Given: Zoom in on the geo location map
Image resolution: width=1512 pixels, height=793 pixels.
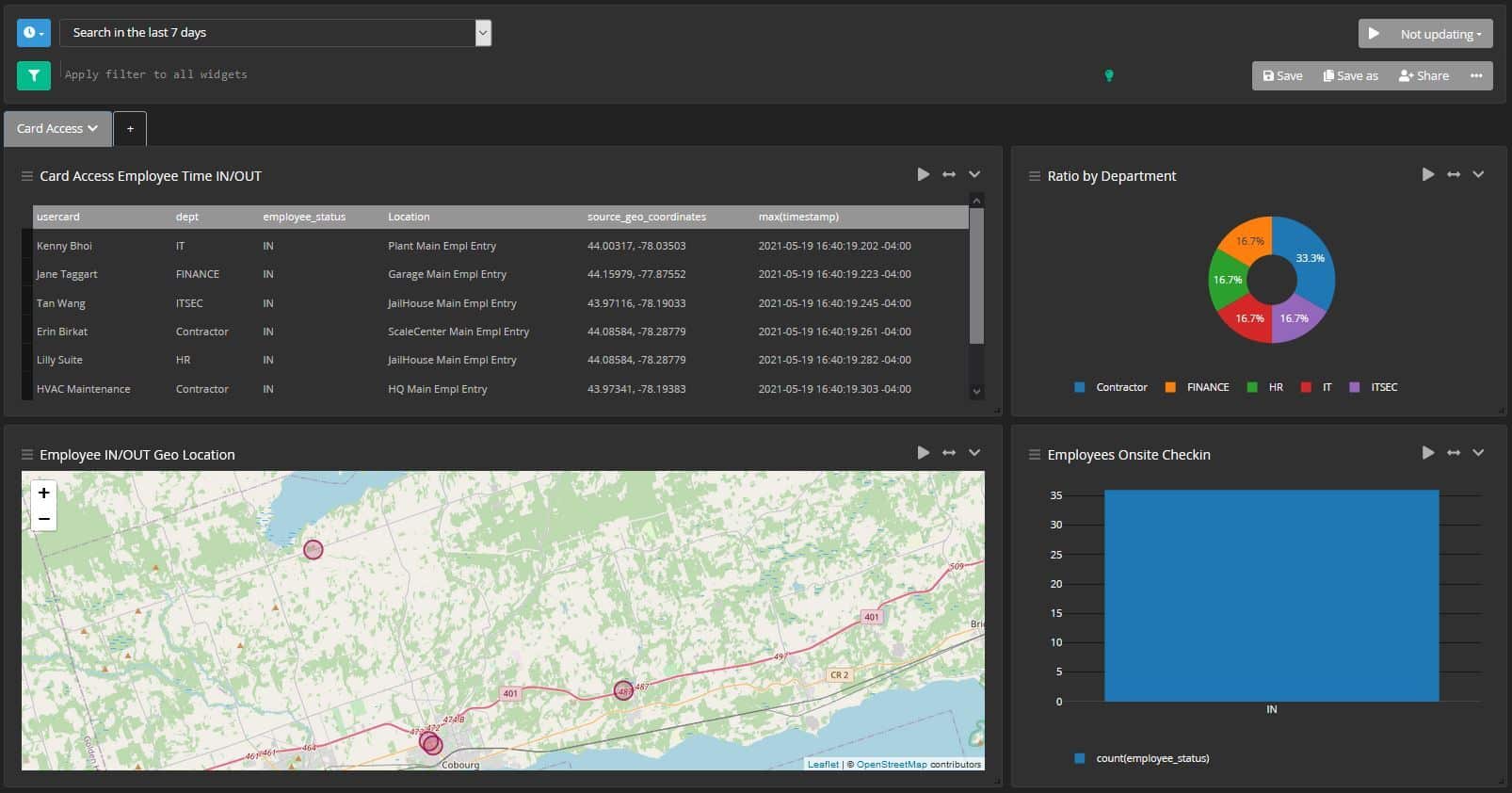Looking at the screenshot, I should (43, 493).
